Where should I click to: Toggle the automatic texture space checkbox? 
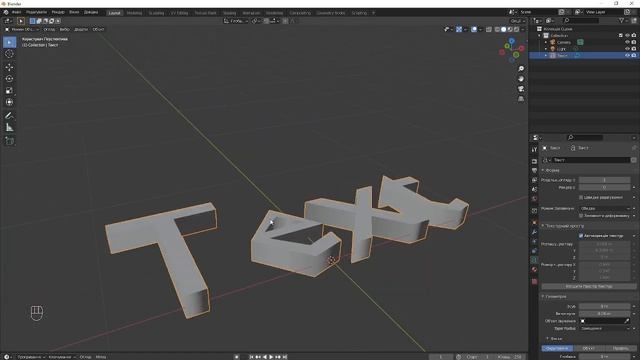(581, 236)
